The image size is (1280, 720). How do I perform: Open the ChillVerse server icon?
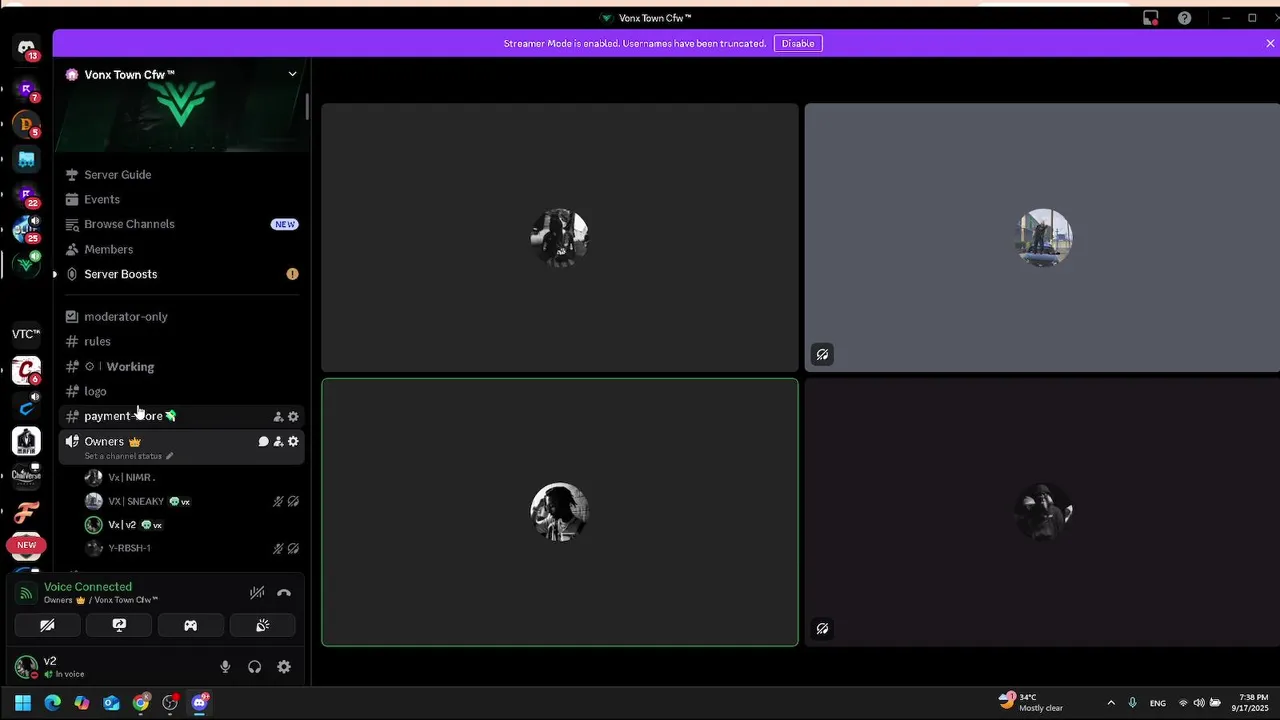click(x=27, y=475)
